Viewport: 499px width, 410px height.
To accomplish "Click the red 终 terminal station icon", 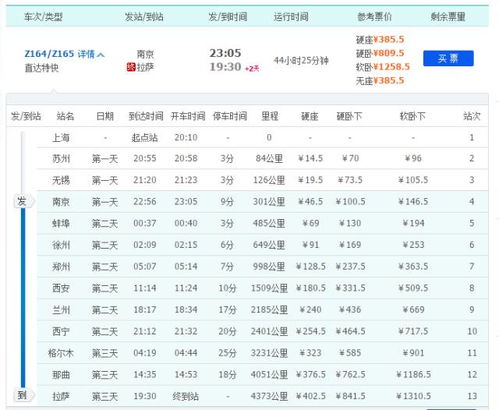I will [x=131, y=67].
